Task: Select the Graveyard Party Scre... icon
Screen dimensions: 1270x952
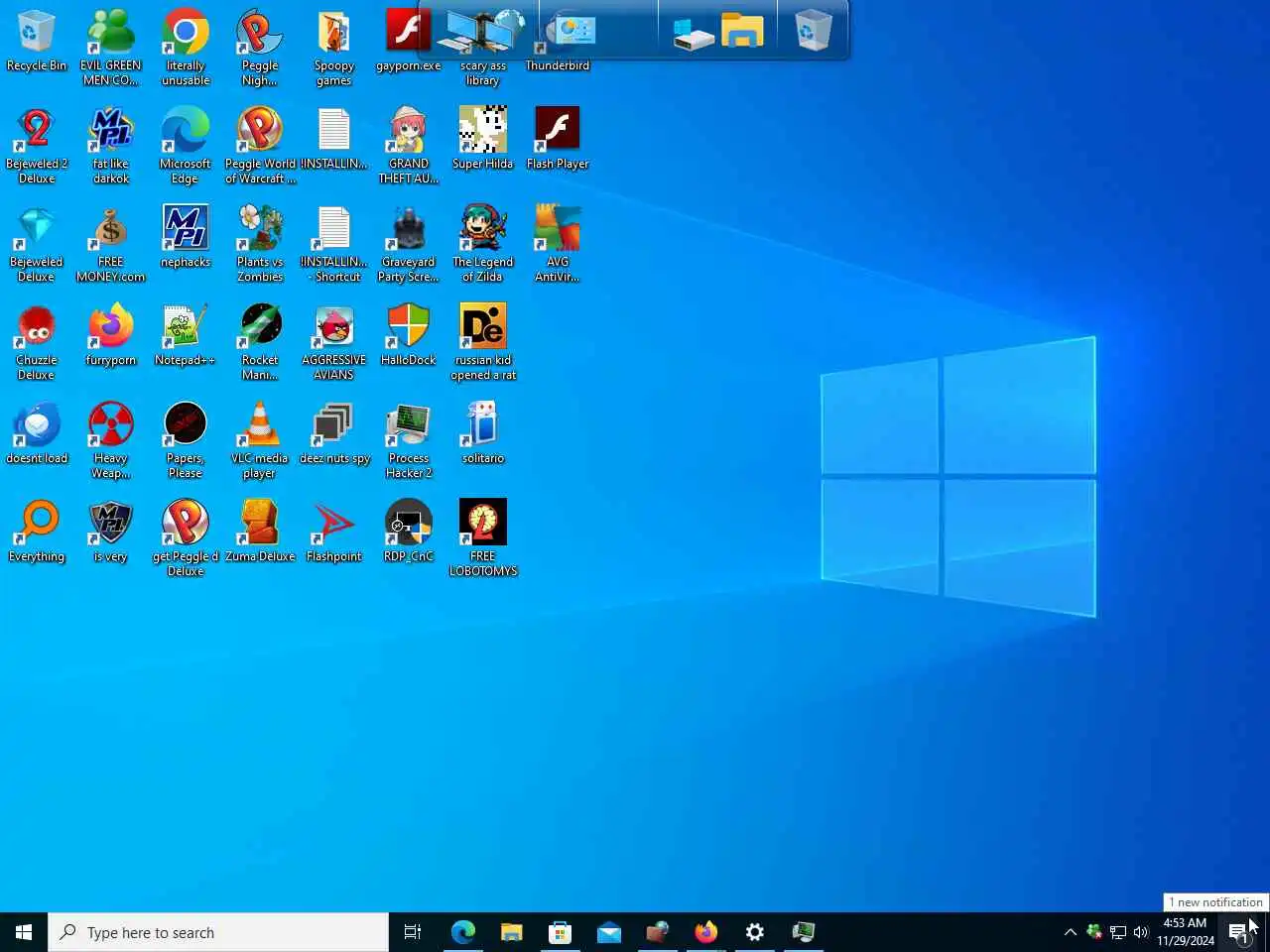Action: 409,244
